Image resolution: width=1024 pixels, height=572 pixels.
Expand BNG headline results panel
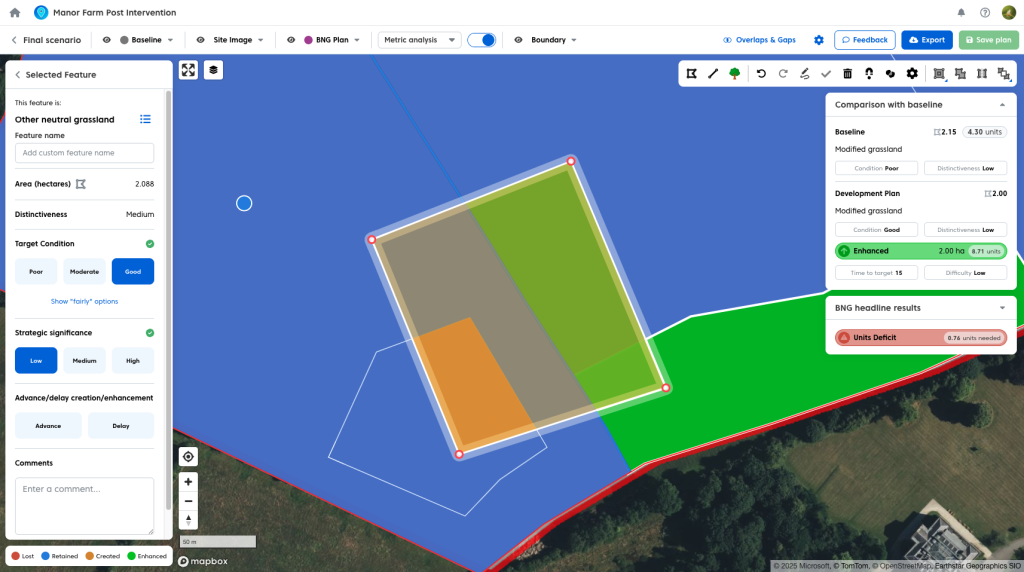coord(1002,308)
